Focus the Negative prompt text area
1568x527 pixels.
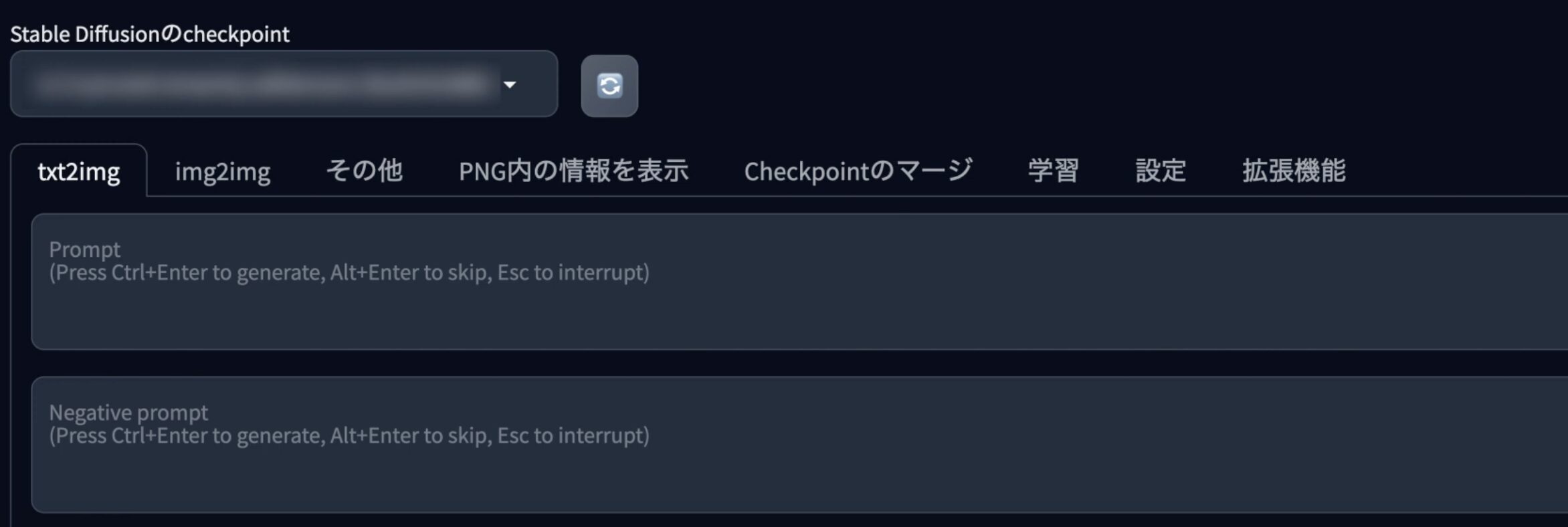pyautogui.click(x=799, y=445)
